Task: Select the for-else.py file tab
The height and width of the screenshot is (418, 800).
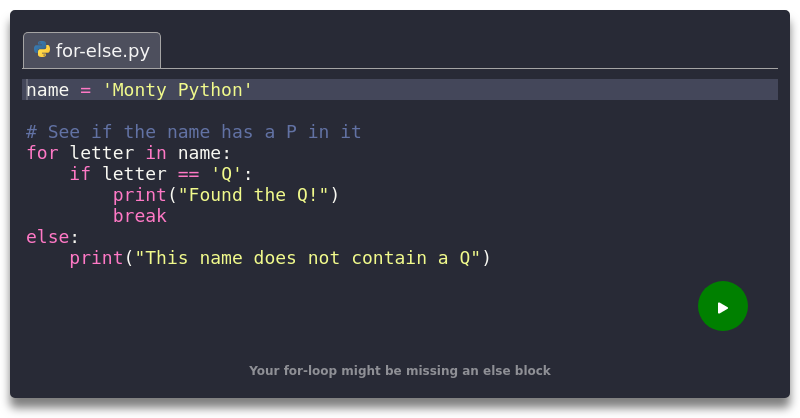Action: pos(92,50)
